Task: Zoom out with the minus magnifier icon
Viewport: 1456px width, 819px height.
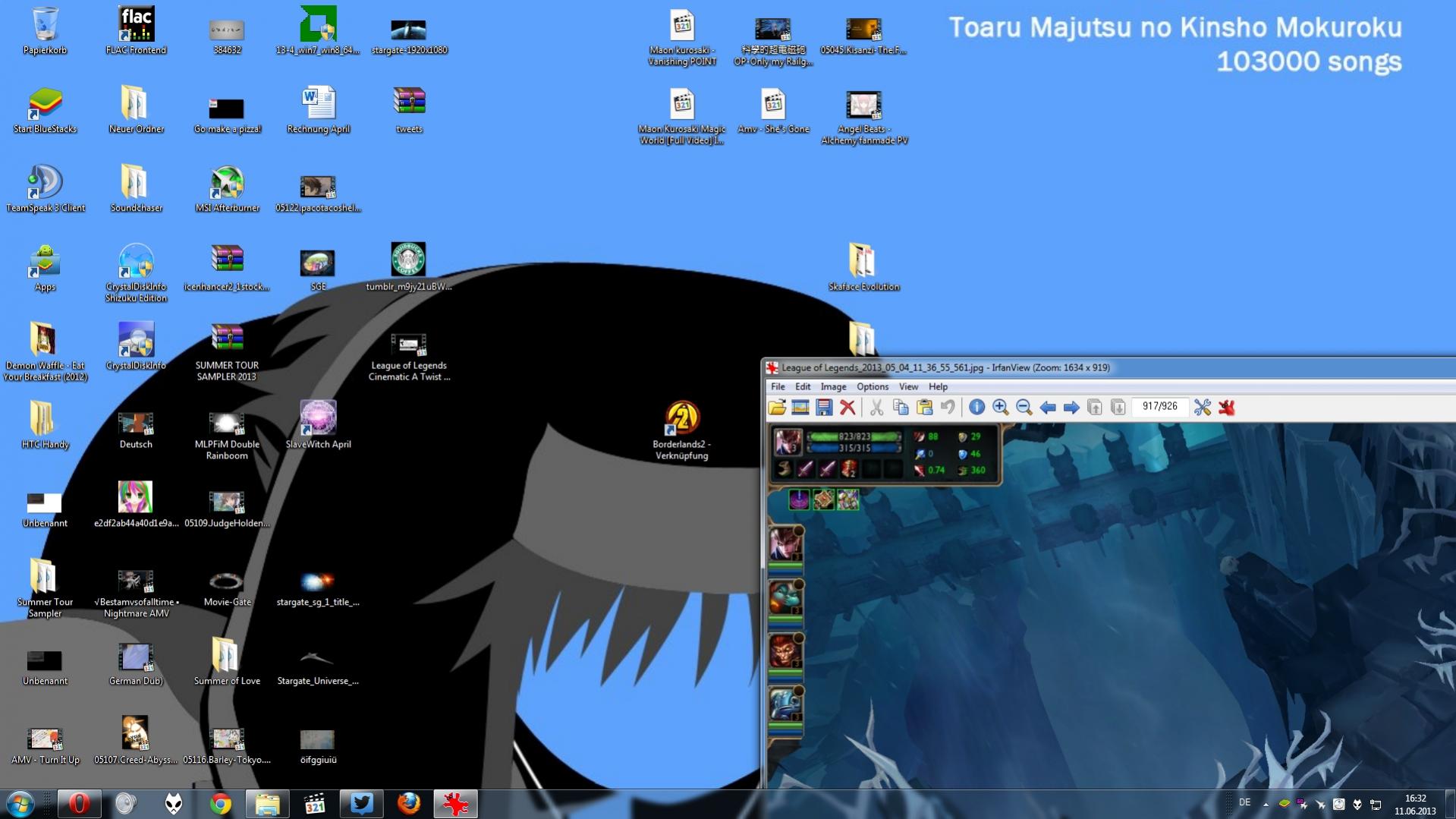Action: click(1024, 408)
